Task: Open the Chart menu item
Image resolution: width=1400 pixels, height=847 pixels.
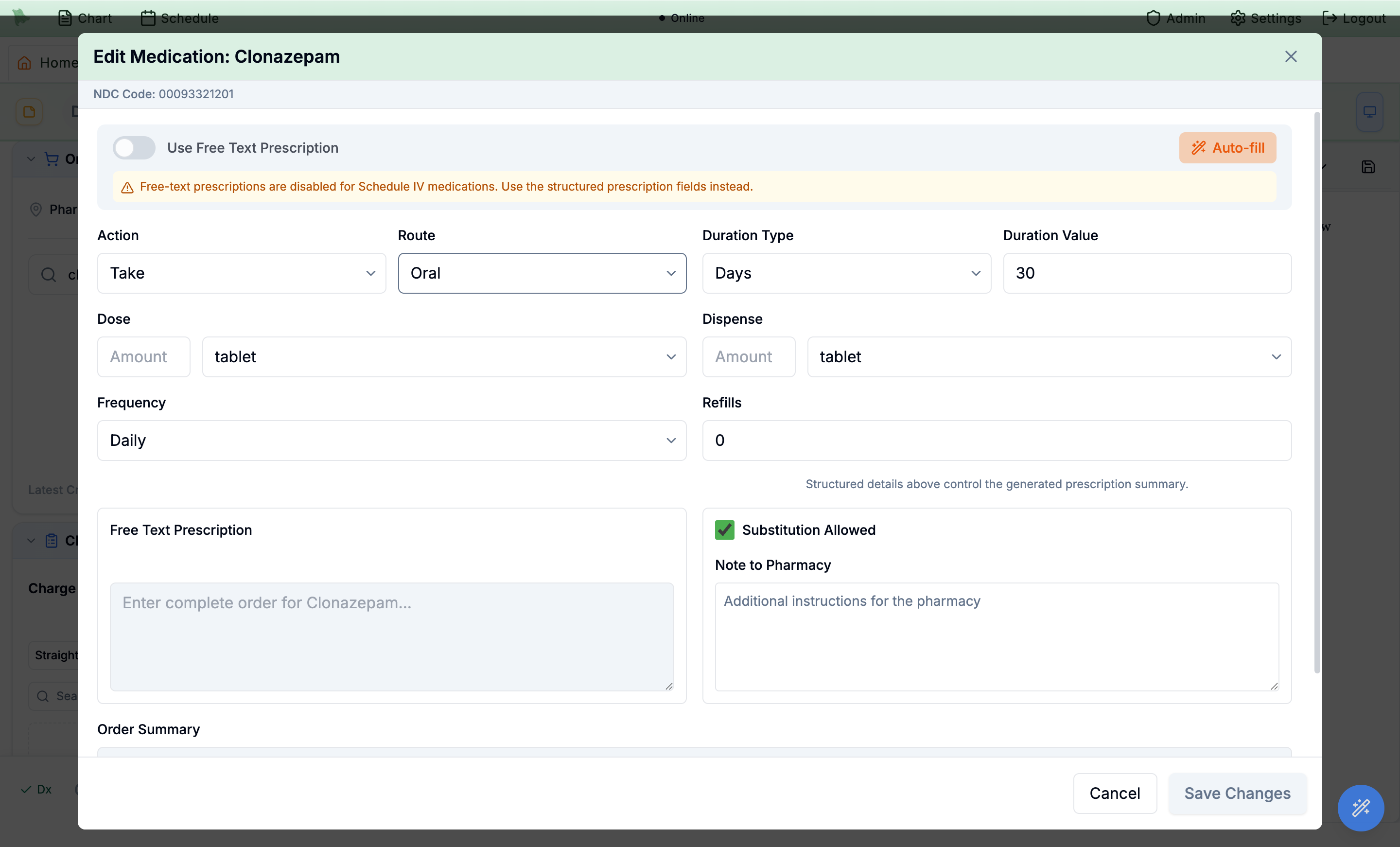Action: (85, 18)
